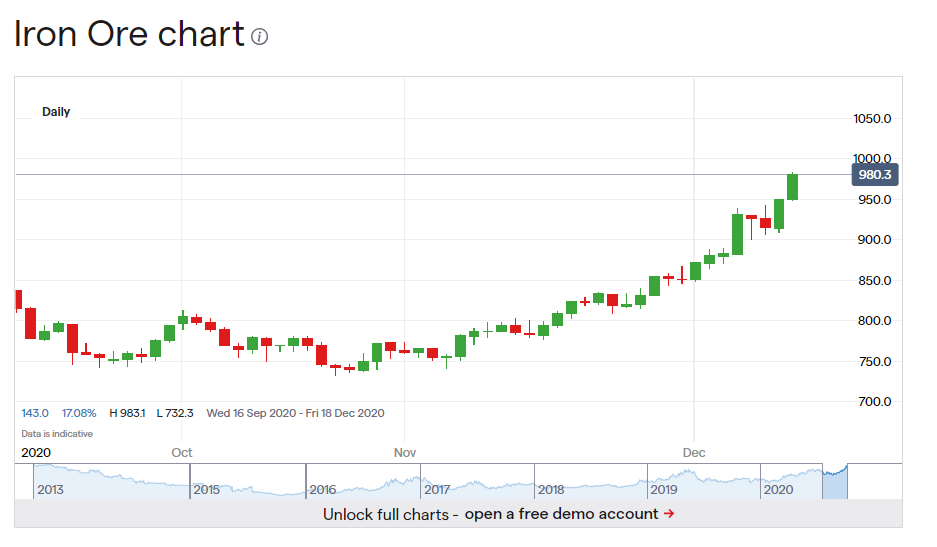Click the latest green candlestick at 980

click(x=792, y=187)
